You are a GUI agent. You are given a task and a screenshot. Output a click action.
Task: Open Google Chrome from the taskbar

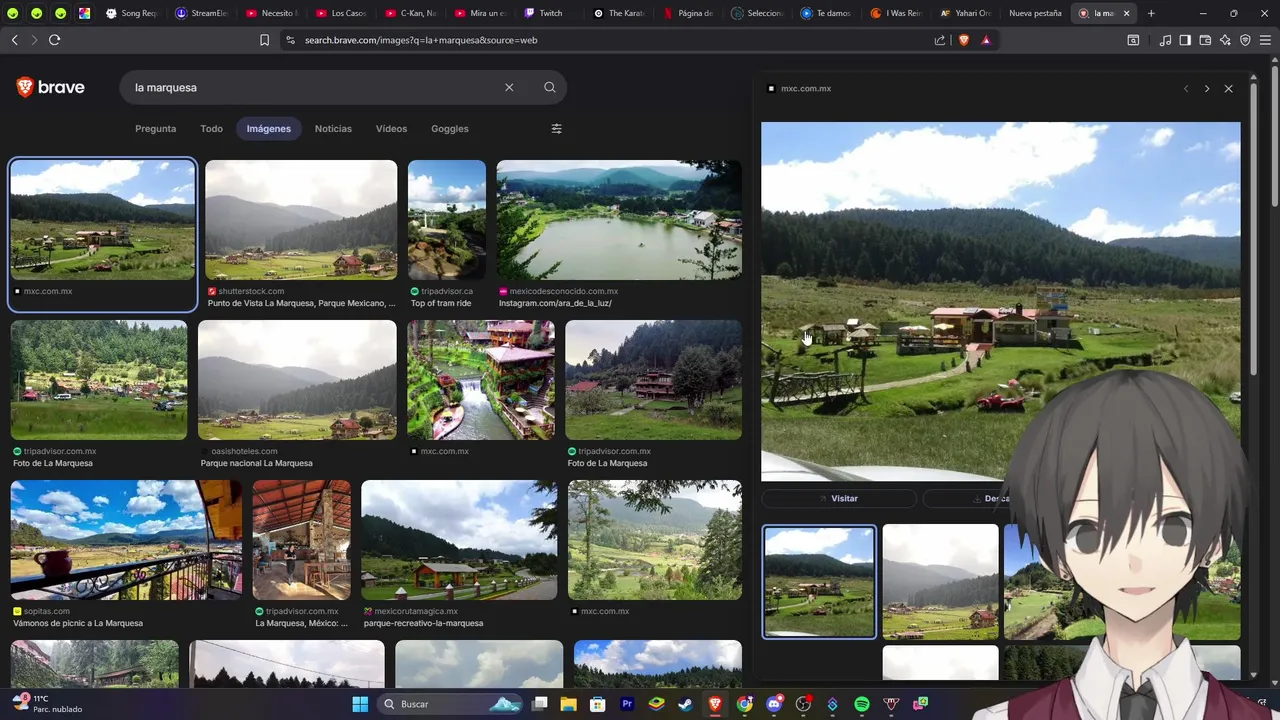744,704
